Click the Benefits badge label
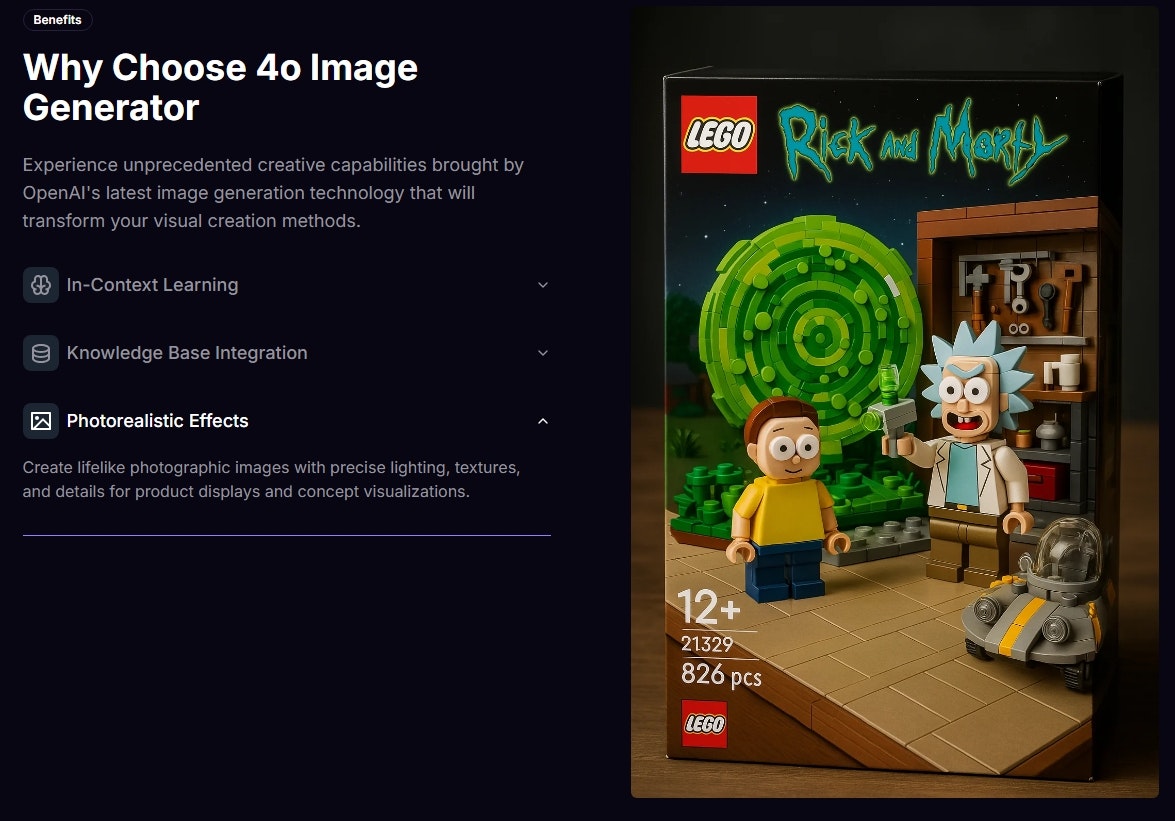 [x=58, y=20]
